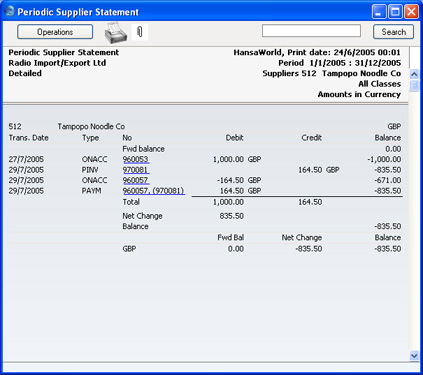Click credit value '164.50 GBP'
The height and width of the screenshot is (375, 423).
(318, 170)
